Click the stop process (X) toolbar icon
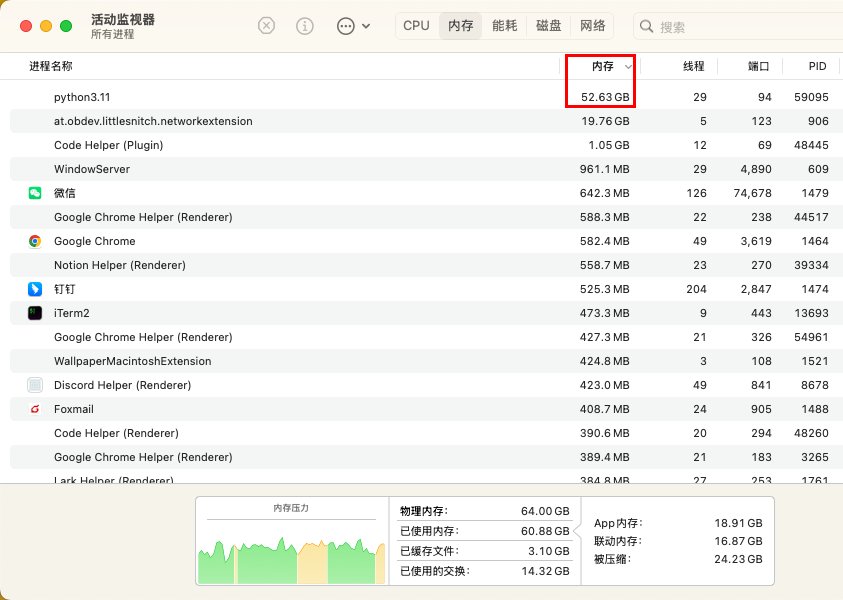Viewport: 843px width, 600px height. [x=266, y=26]
